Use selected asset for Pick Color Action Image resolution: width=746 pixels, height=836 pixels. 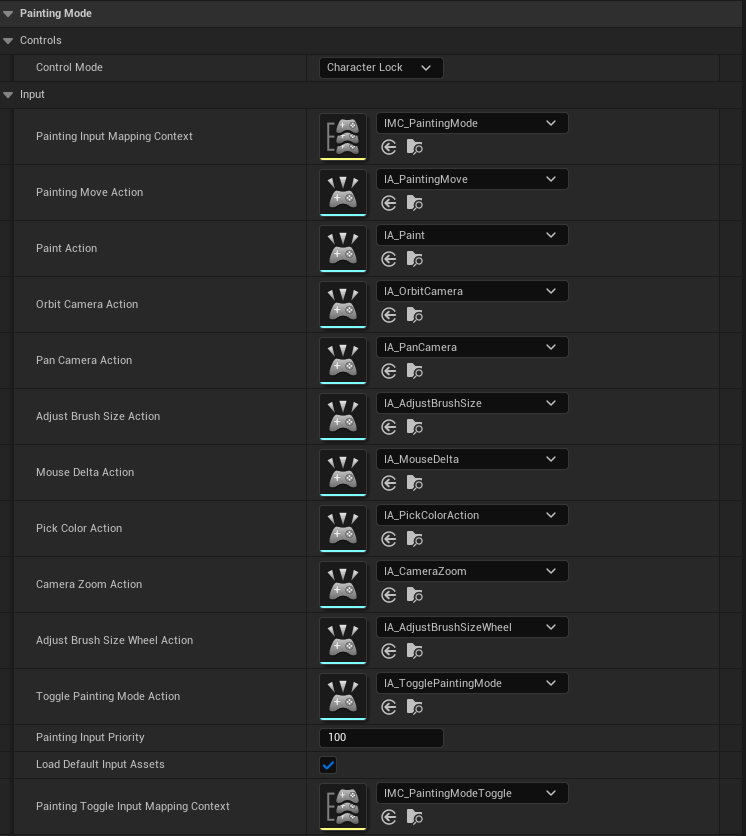click(x=389, y=539)
